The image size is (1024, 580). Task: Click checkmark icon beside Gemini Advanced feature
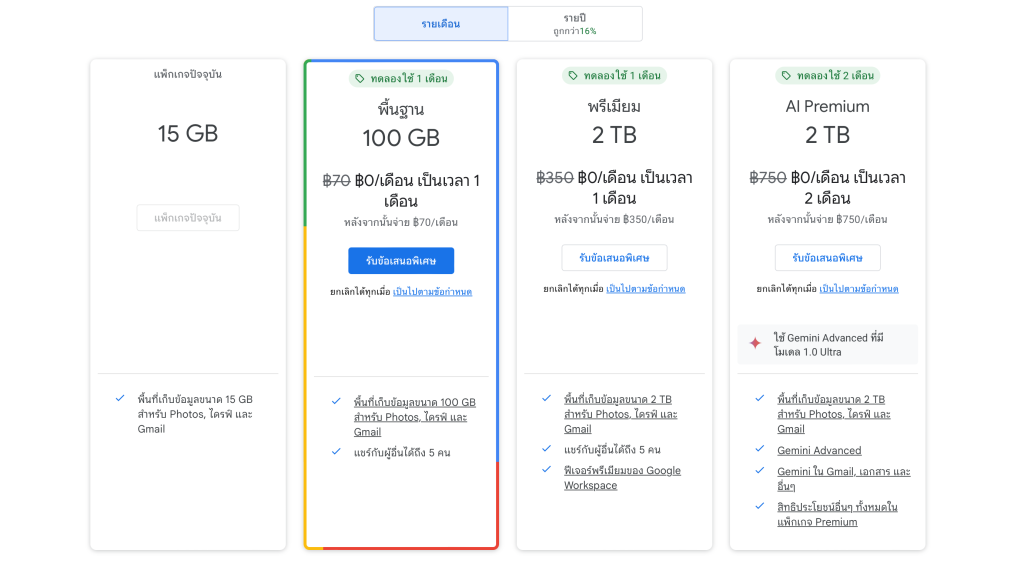760,450
